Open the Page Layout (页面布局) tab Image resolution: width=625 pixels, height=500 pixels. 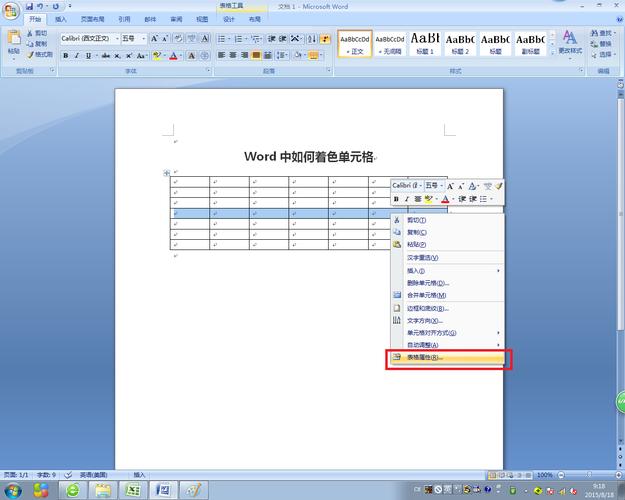pos(92,19)
